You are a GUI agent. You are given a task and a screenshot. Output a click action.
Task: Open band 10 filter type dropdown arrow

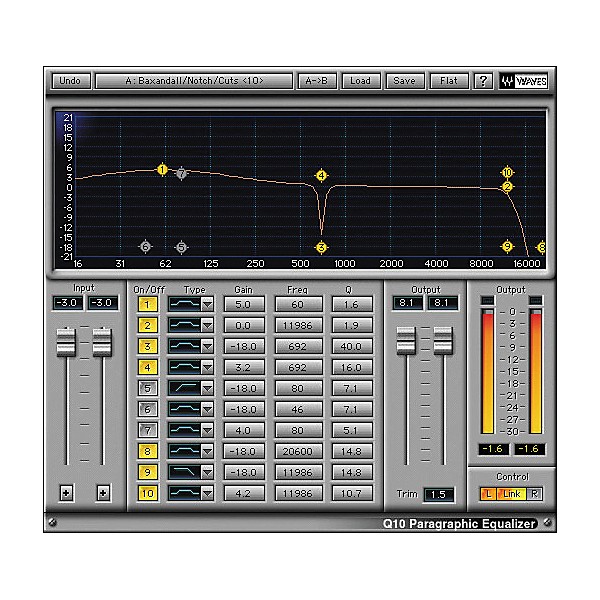(x=207, y=493)
